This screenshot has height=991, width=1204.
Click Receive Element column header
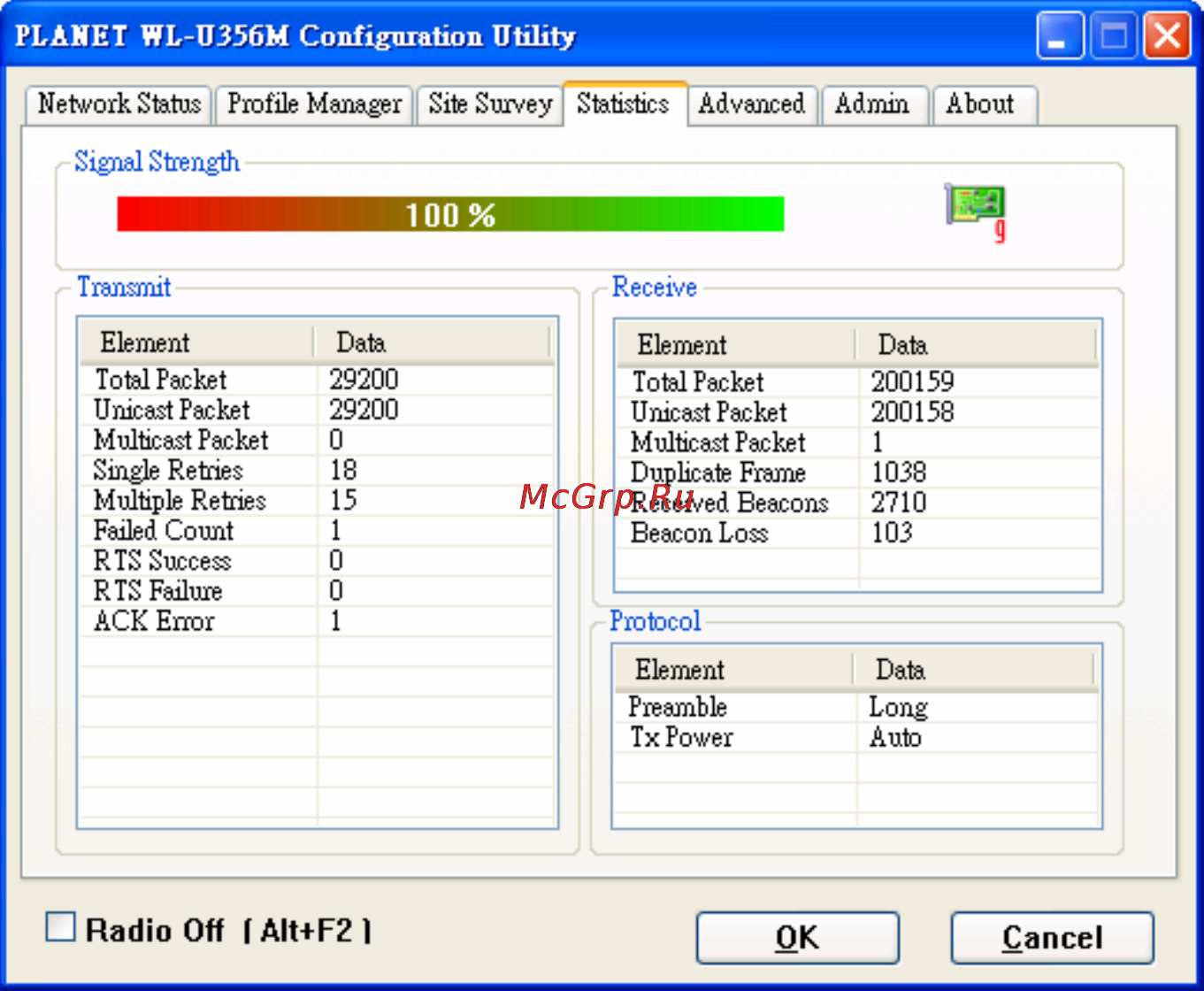point(736,345)
